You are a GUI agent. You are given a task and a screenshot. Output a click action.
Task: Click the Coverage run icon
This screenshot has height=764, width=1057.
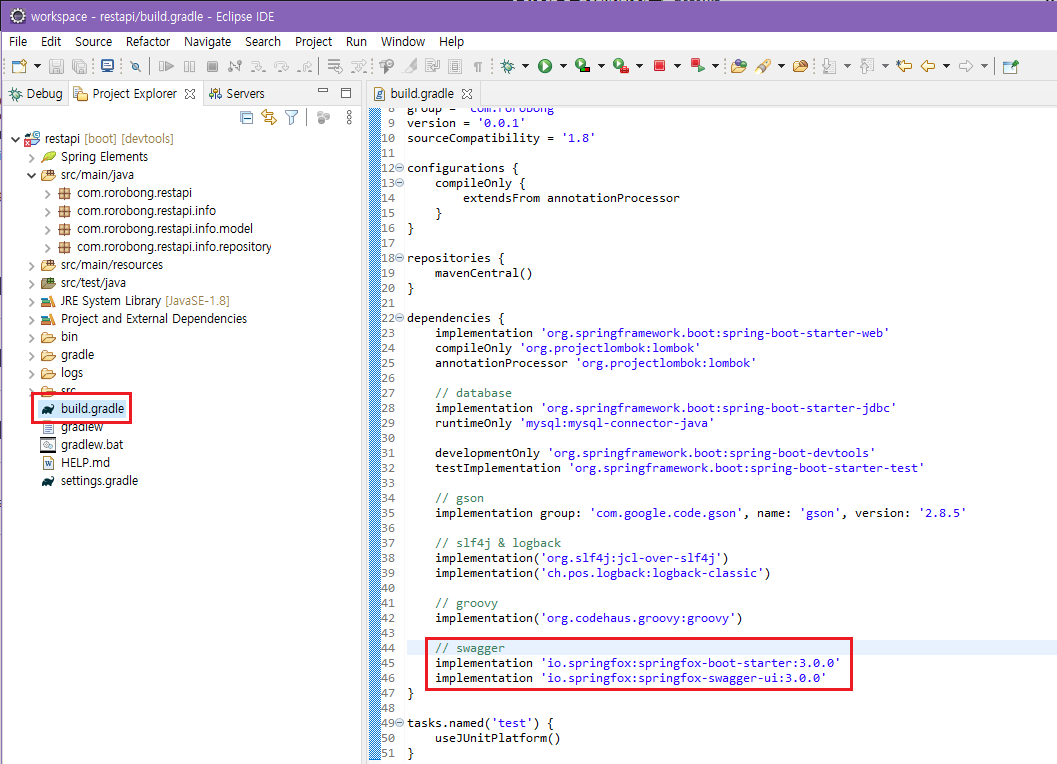[x=582, y=66]
